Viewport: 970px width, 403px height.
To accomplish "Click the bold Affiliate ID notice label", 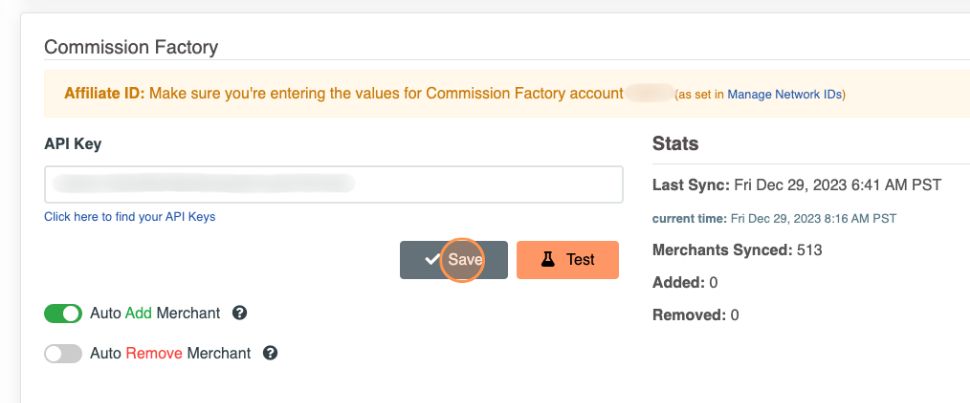I will [104, 93].
